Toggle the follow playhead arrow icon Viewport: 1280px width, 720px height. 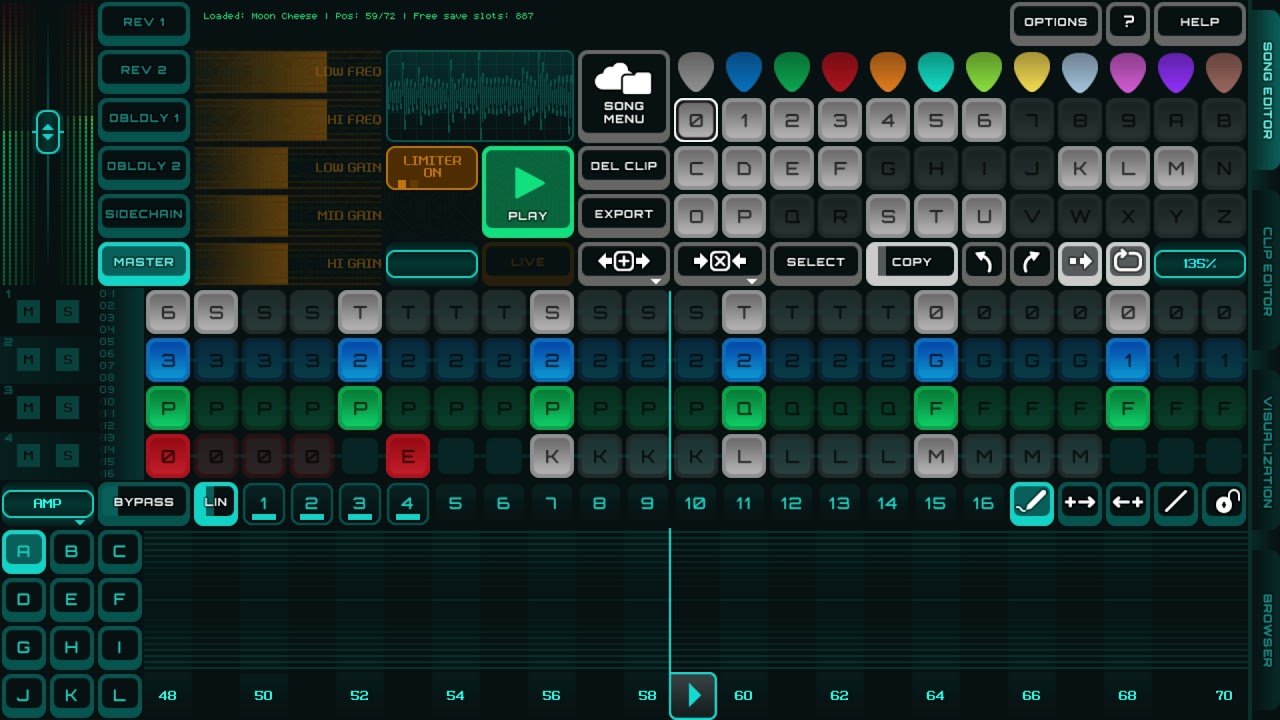pyautogui.click(x=1080, y=263)
